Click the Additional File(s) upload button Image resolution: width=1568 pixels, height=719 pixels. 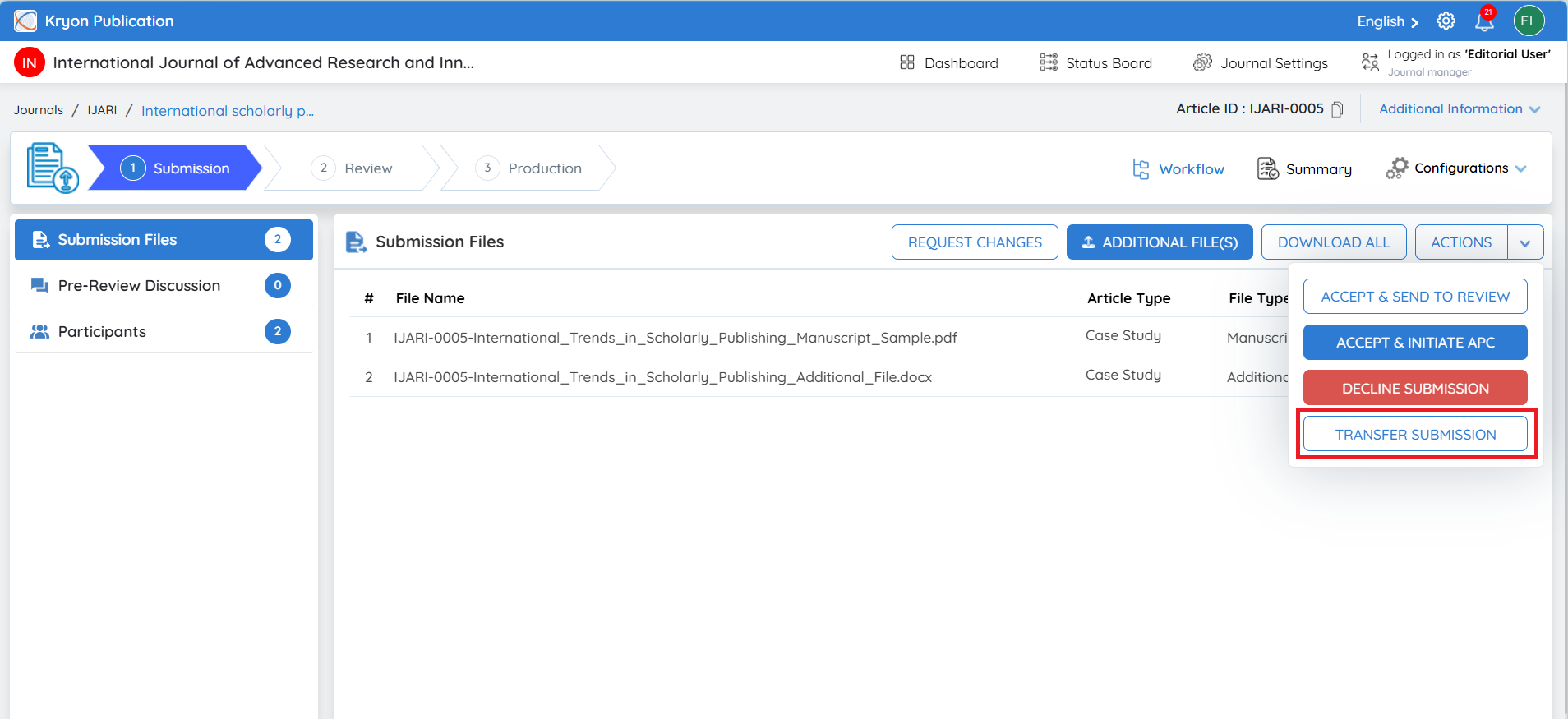pyautogui.click(x=1160, y=242)
